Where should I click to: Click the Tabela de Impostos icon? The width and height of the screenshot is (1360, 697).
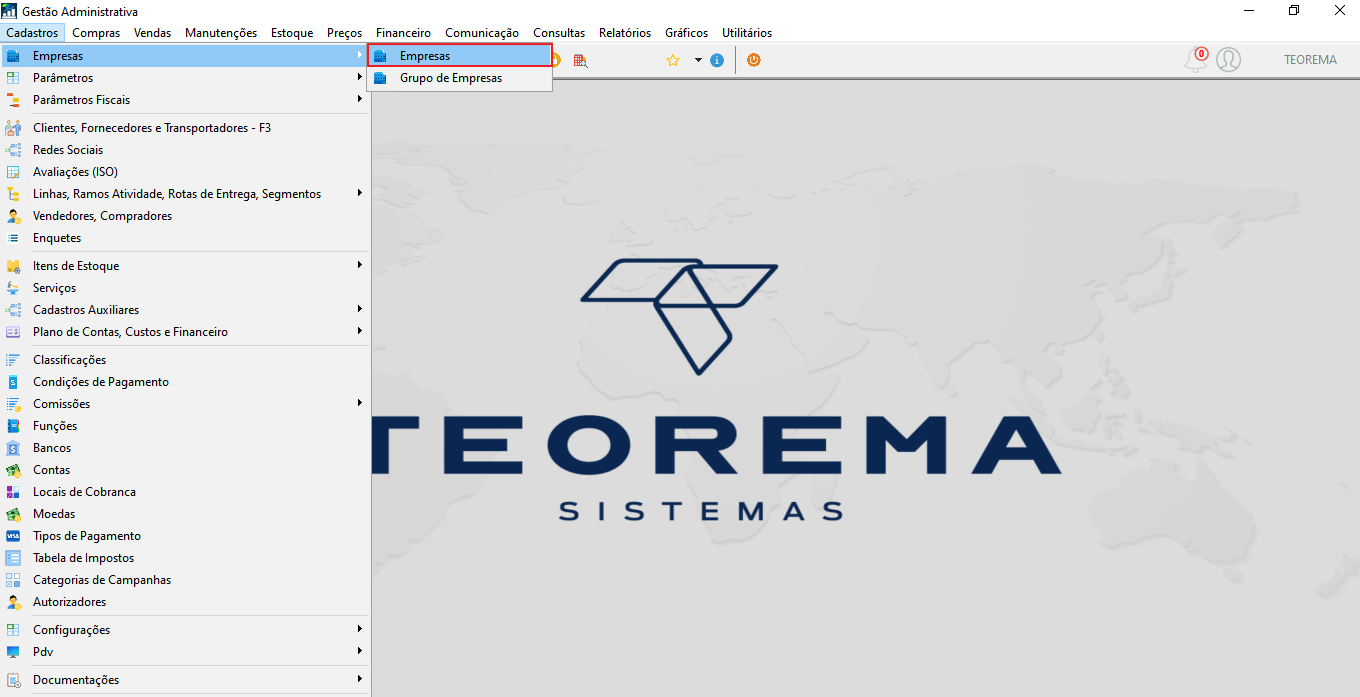[13, 558]
